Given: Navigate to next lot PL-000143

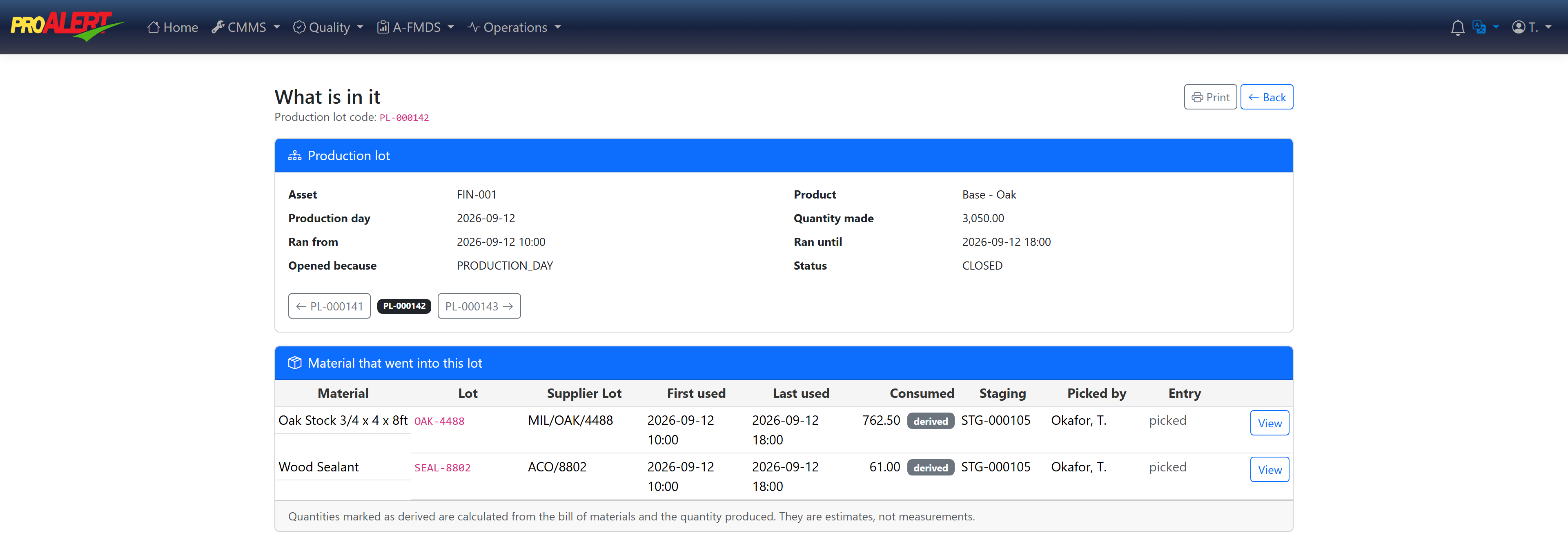Looking at the screenshot, I should point(479,306).
